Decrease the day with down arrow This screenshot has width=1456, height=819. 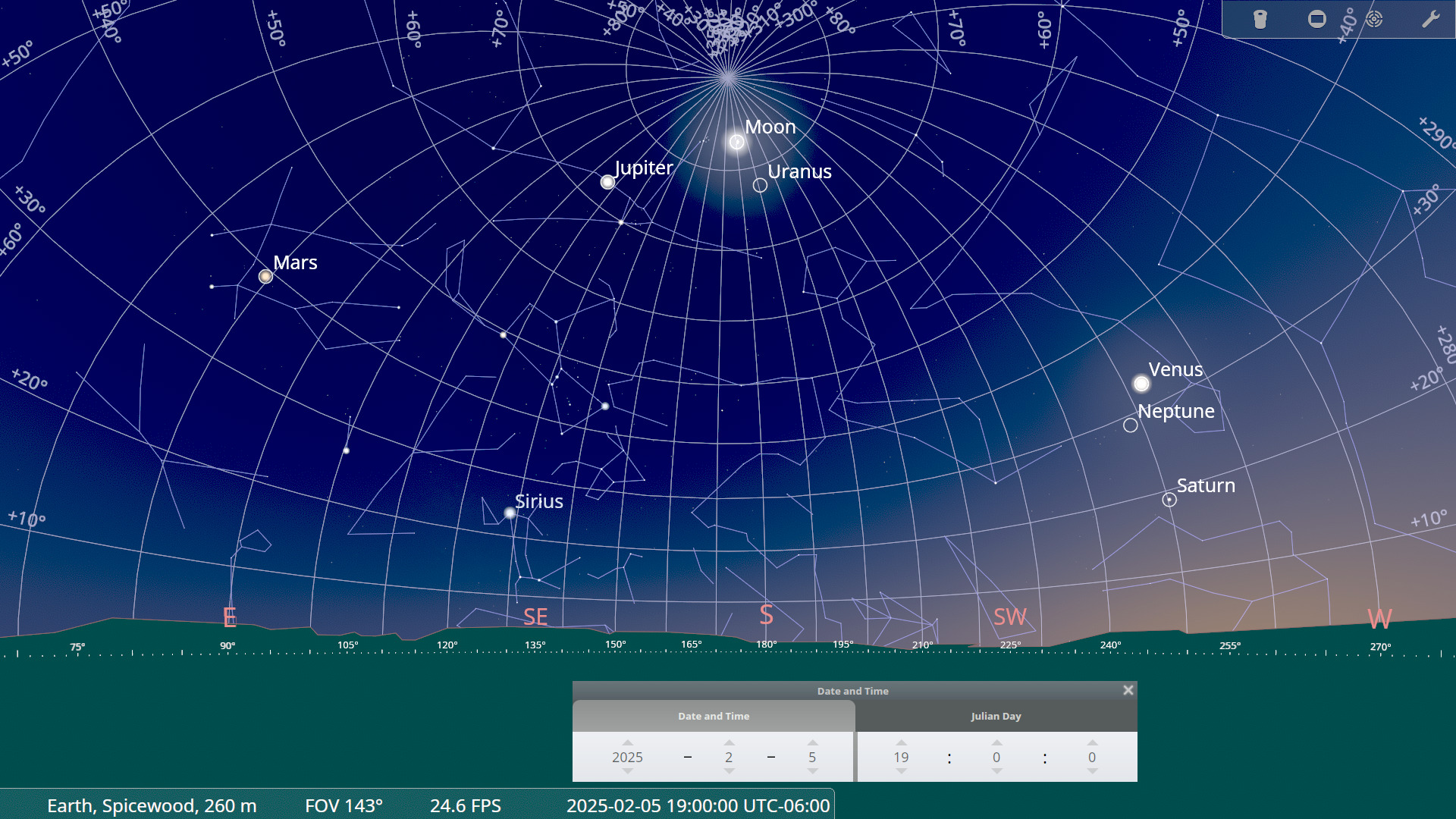812,771
